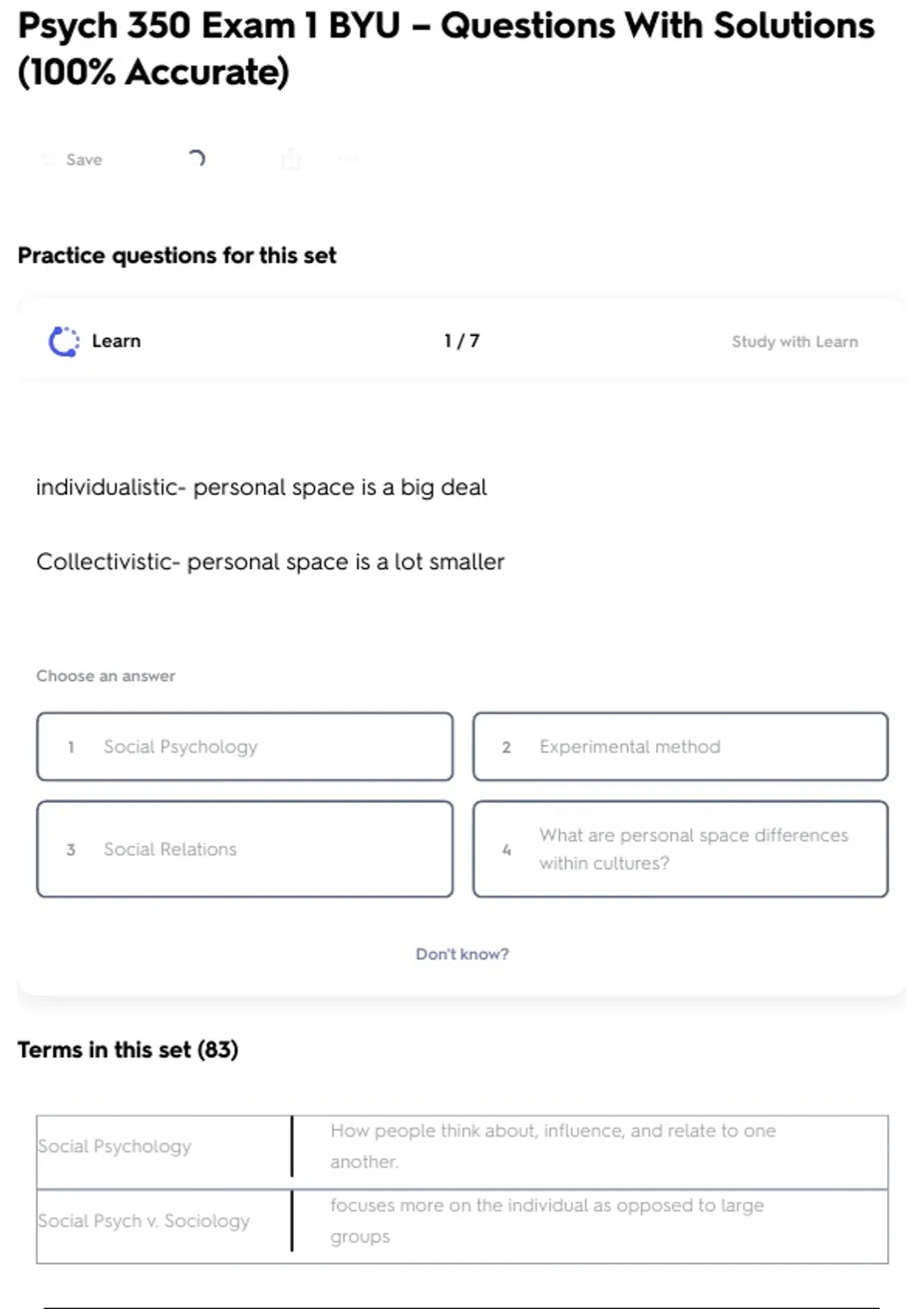Viewport: 924px width, 1309px height.
Task: Click the Terms in this set (83) heading
Action: click(x=128, y=1050)
